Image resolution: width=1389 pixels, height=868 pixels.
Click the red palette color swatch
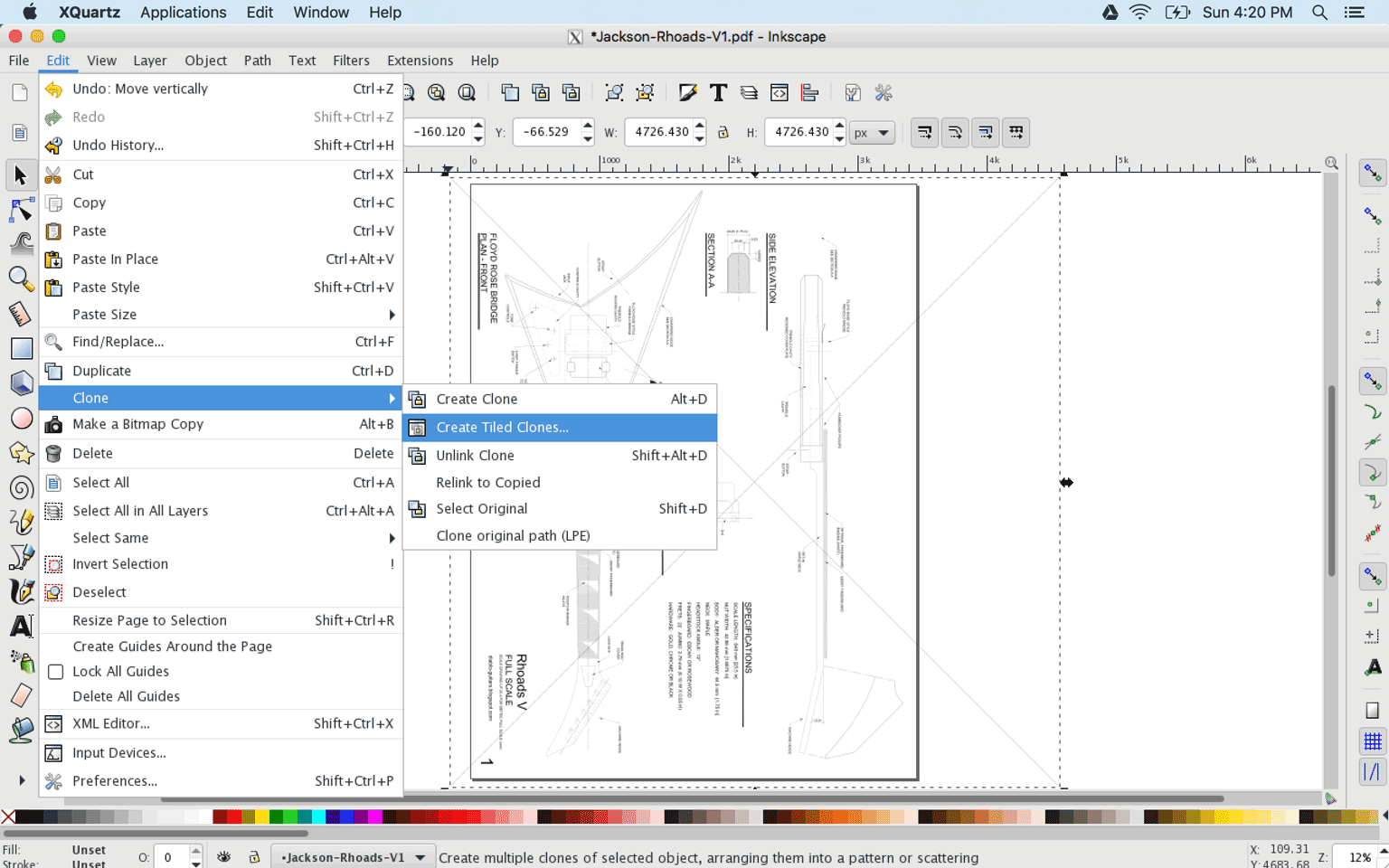tap(233, 816)
